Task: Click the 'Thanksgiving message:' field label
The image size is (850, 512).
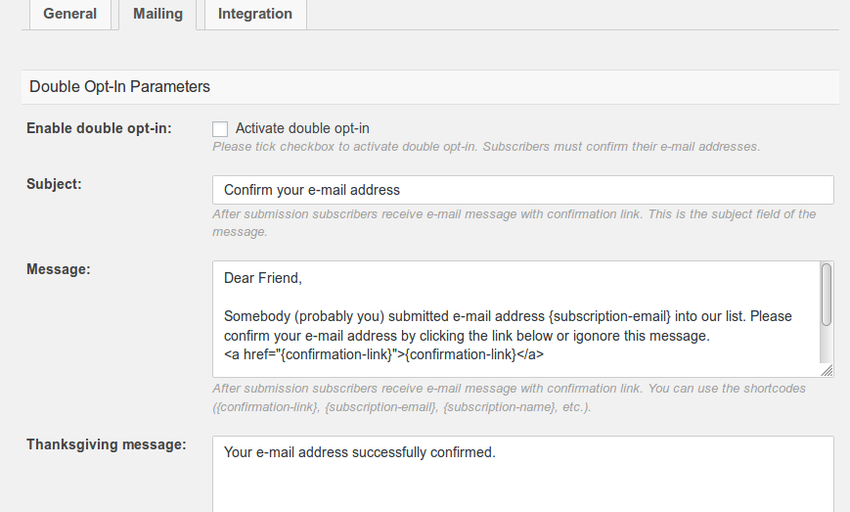Action: click(106, 445)
